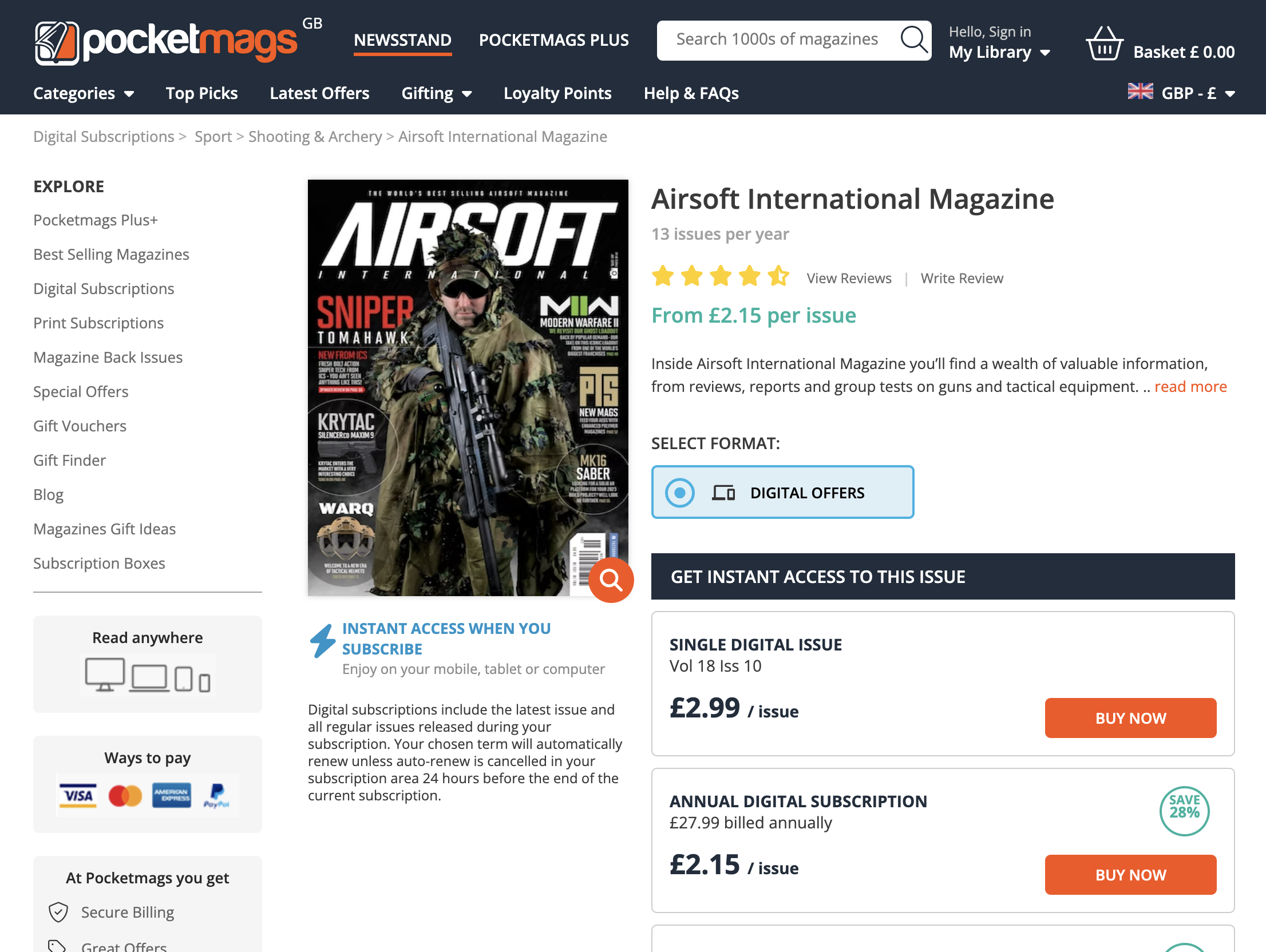Image resolution: width=1266 pixels, height=952 pixels.
Task: Click the laptop device icon
Action: click(149, 678)
